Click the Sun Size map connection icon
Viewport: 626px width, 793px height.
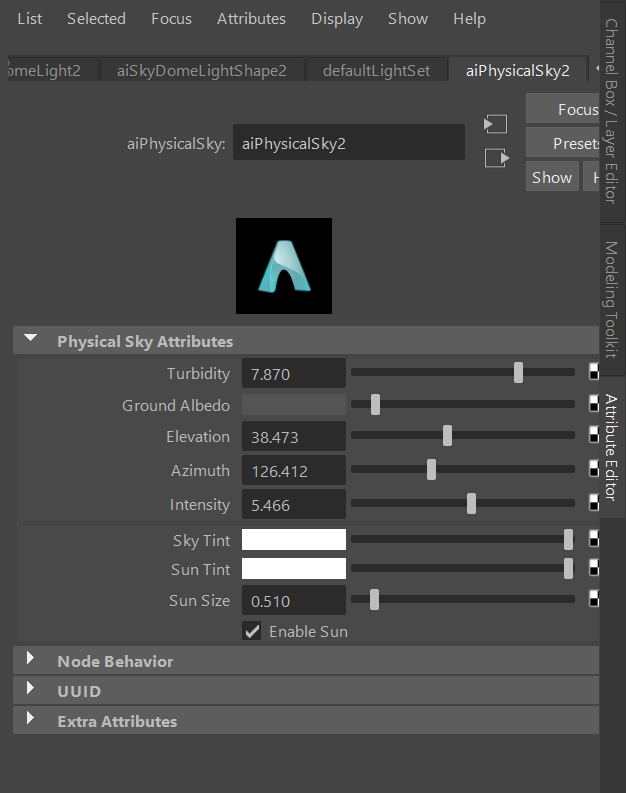[594, 599]
